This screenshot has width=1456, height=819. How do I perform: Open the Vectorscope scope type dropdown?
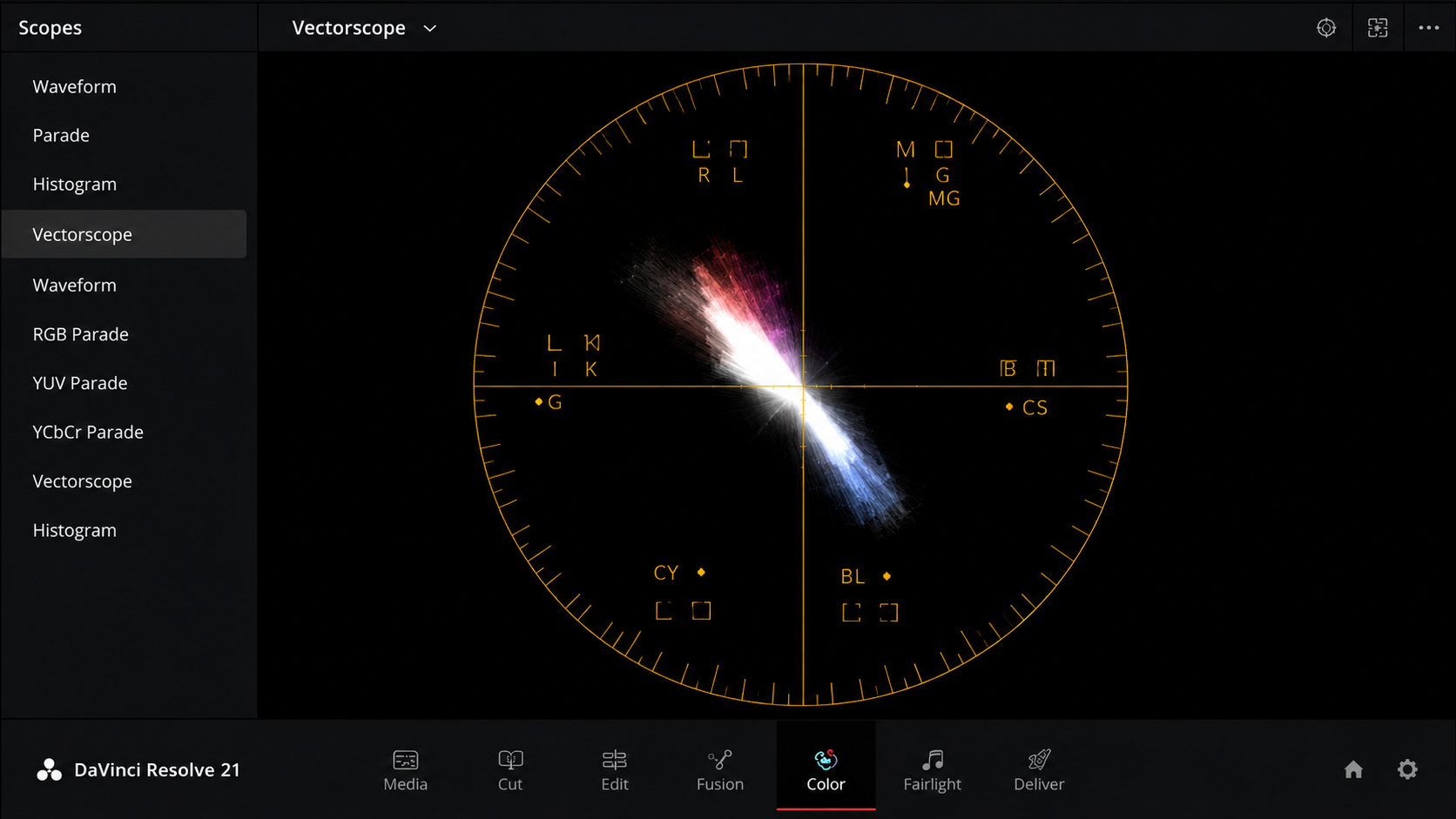(364, 28)
